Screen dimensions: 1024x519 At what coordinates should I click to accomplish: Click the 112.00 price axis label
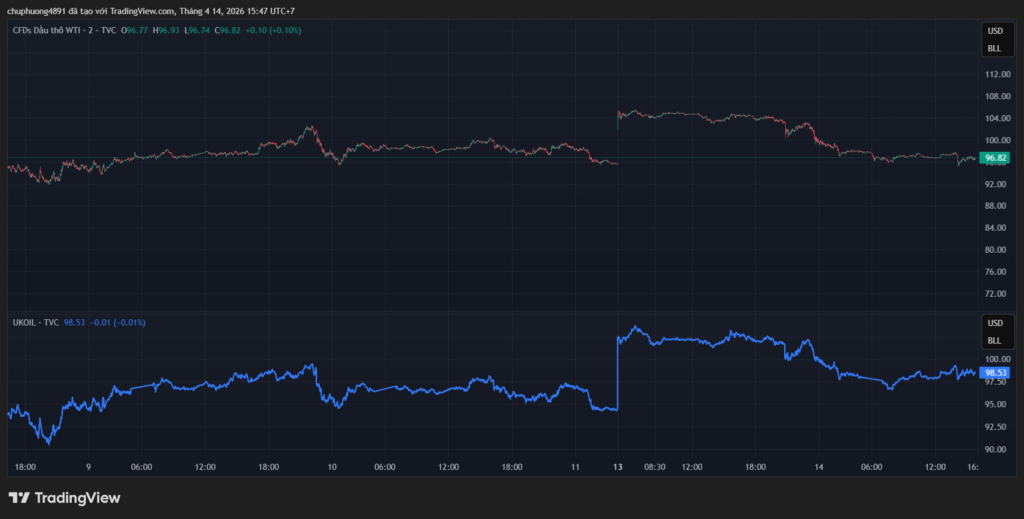pyautogui.click(x=996, y=75)
